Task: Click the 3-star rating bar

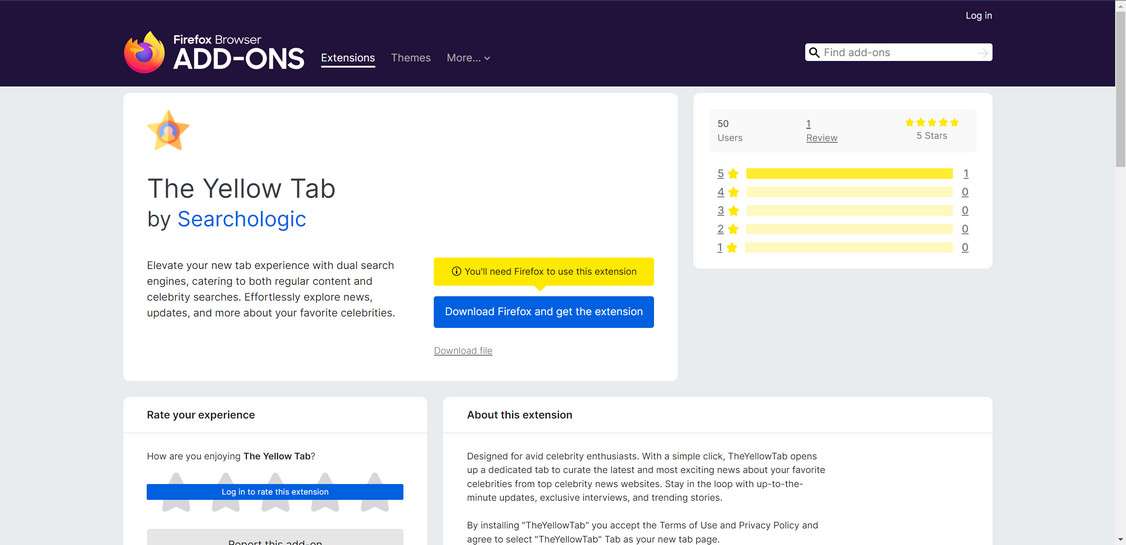Action: tap(849, 210)
